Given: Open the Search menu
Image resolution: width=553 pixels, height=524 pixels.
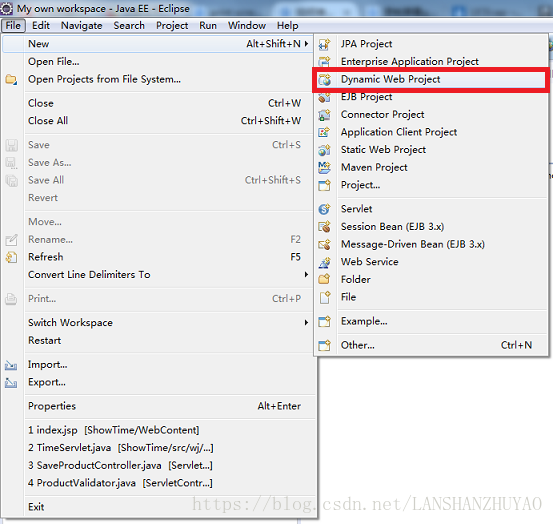Looking at the screenshot, I should click(x=129, y=26).
